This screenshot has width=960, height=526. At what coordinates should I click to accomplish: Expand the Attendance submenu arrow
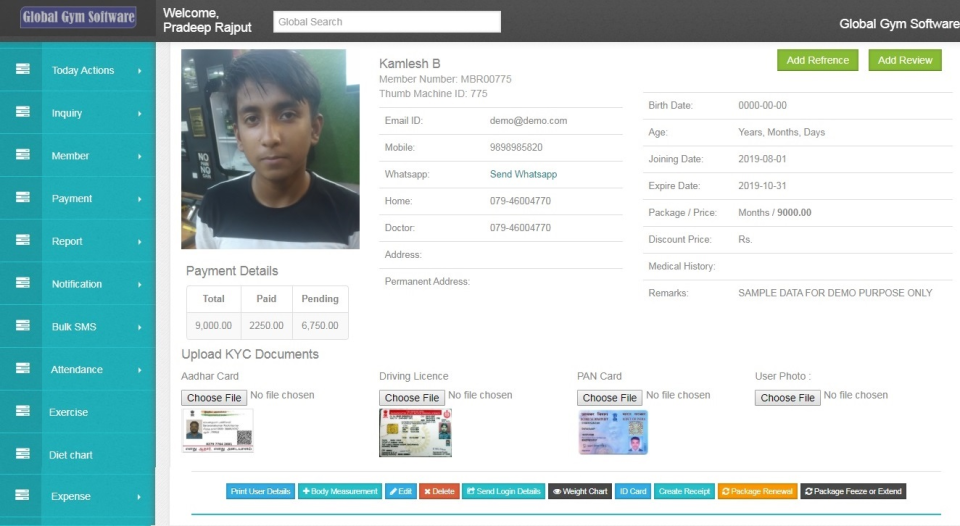tap(140, 370)
